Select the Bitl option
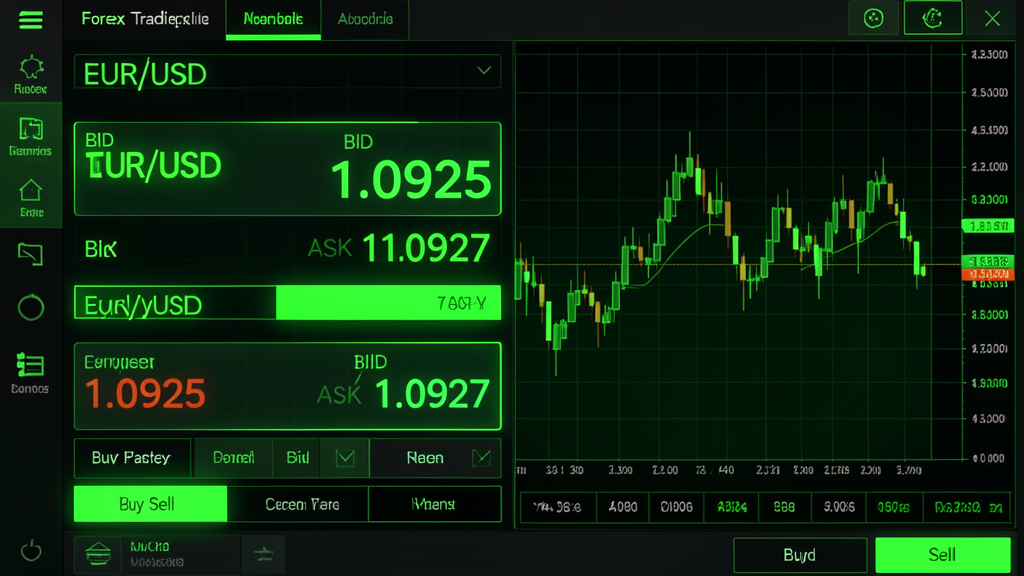This screenshot has height=576, width=1024. [297, 458]
